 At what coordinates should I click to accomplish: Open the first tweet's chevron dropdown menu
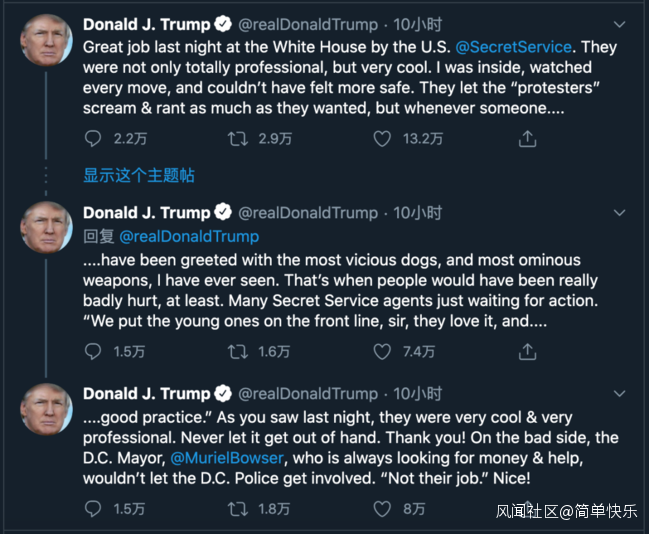pyautogui.click(x=619, y=23)
